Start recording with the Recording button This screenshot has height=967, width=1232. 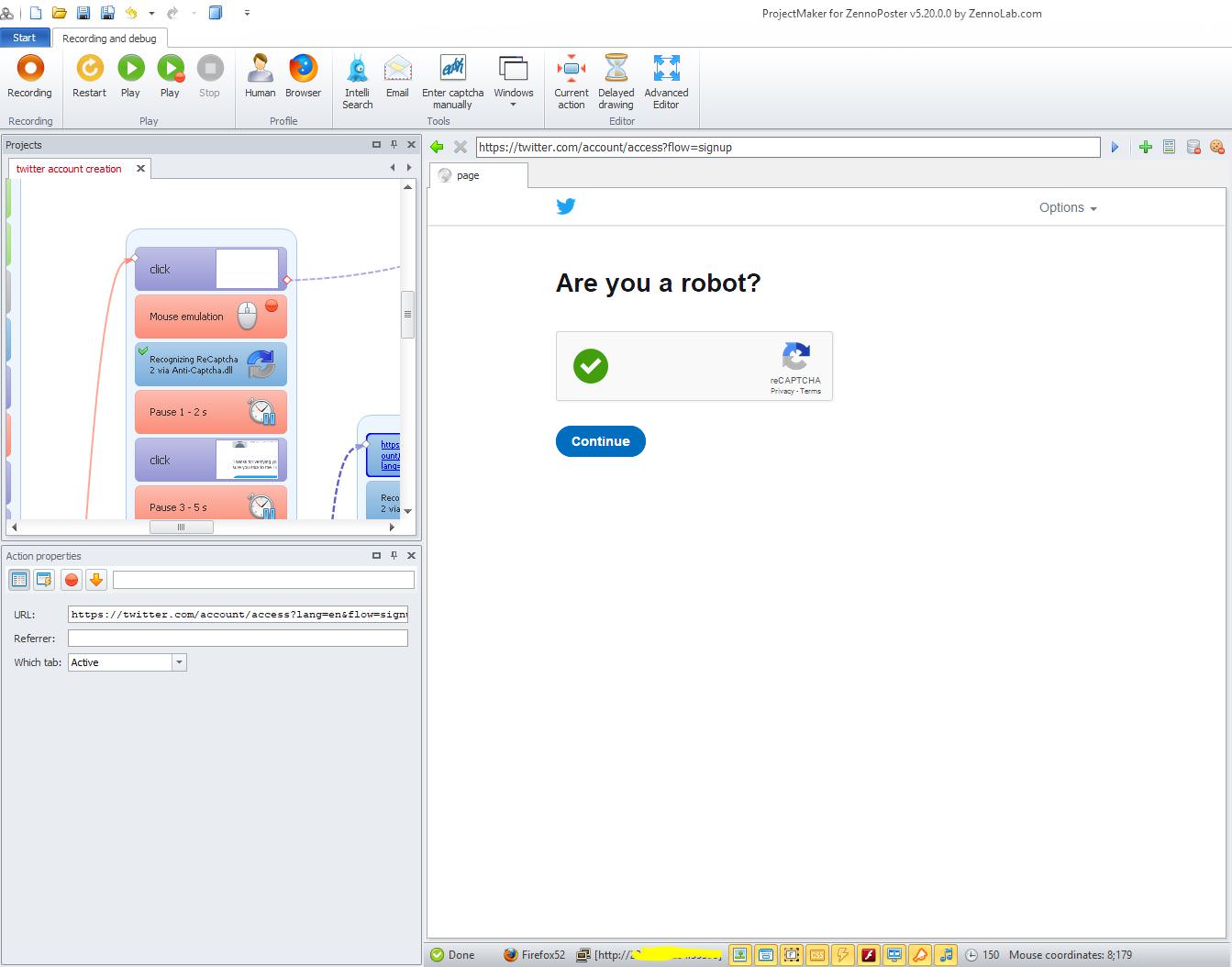coord(29,76)
